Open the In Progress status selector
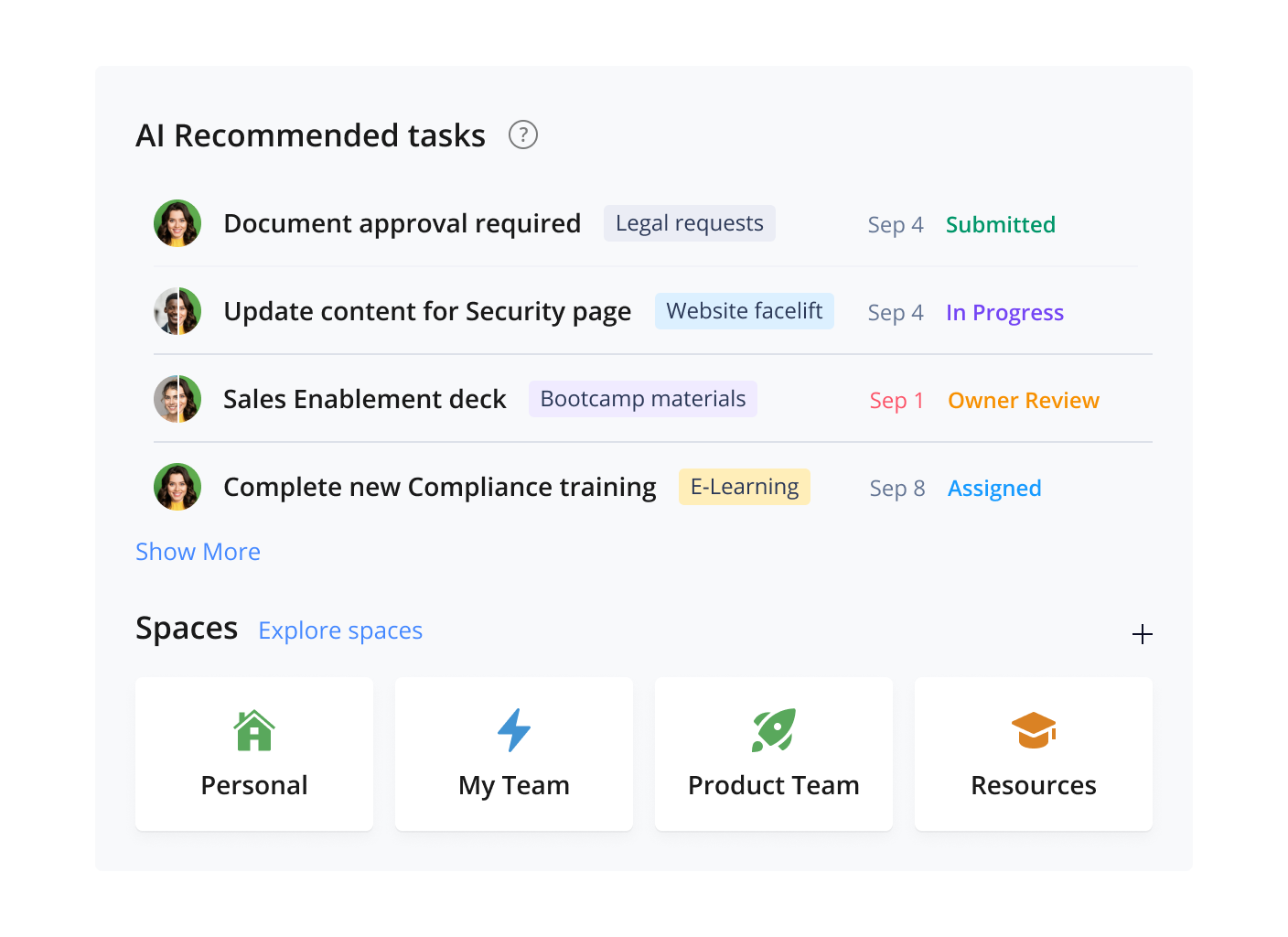The image size is (1288, 937). click(x=1004, y=312)
